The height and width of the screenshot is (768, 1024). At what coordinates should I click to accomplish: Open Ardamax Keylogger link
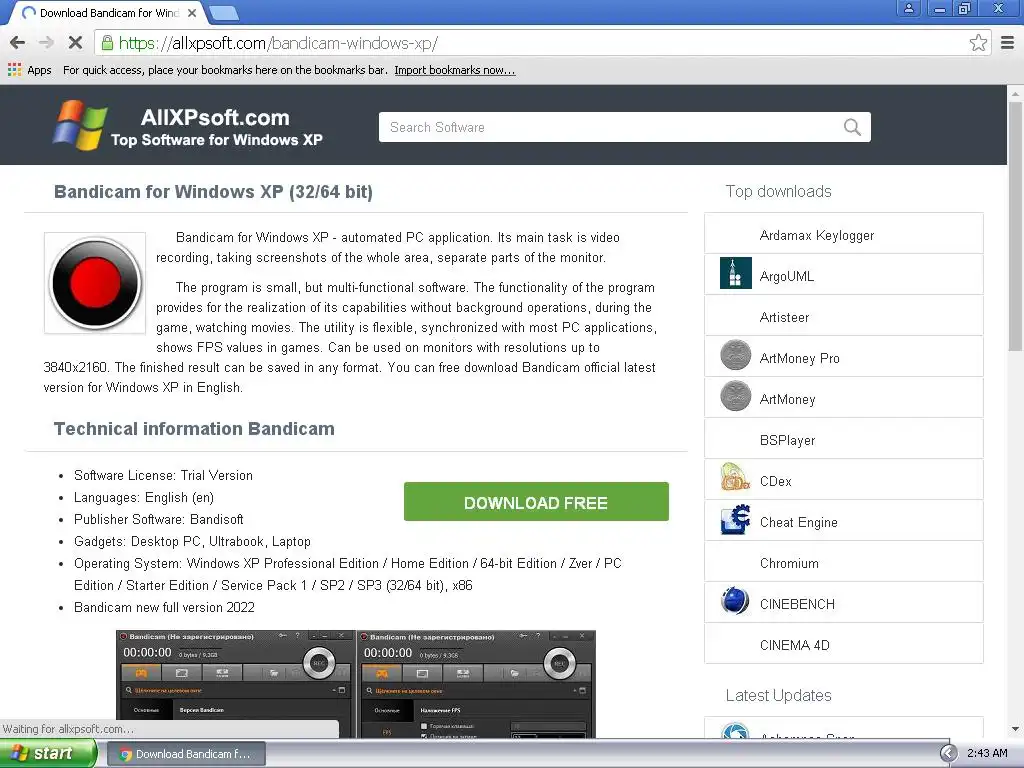816,235
